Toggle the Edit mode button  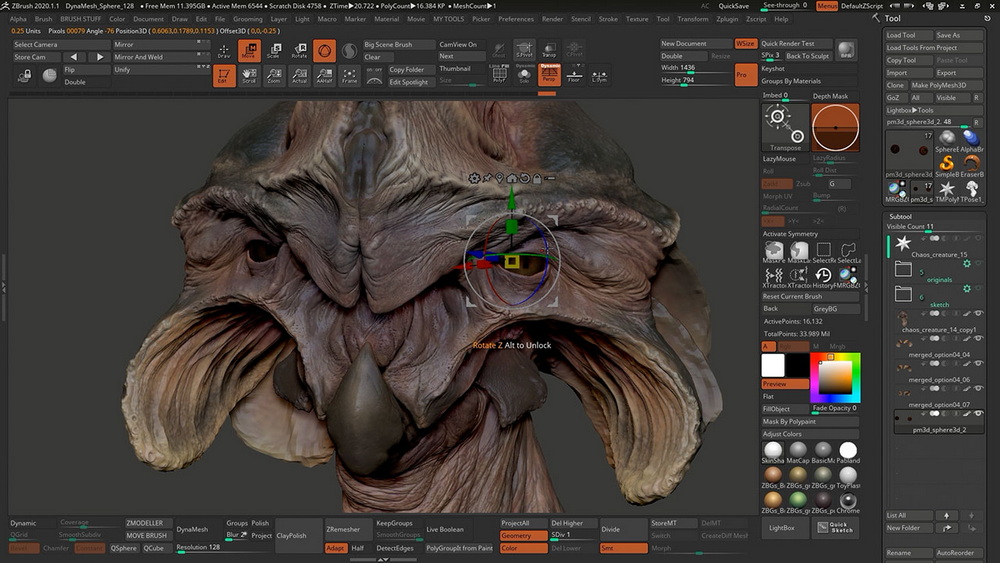click(224, 76)
